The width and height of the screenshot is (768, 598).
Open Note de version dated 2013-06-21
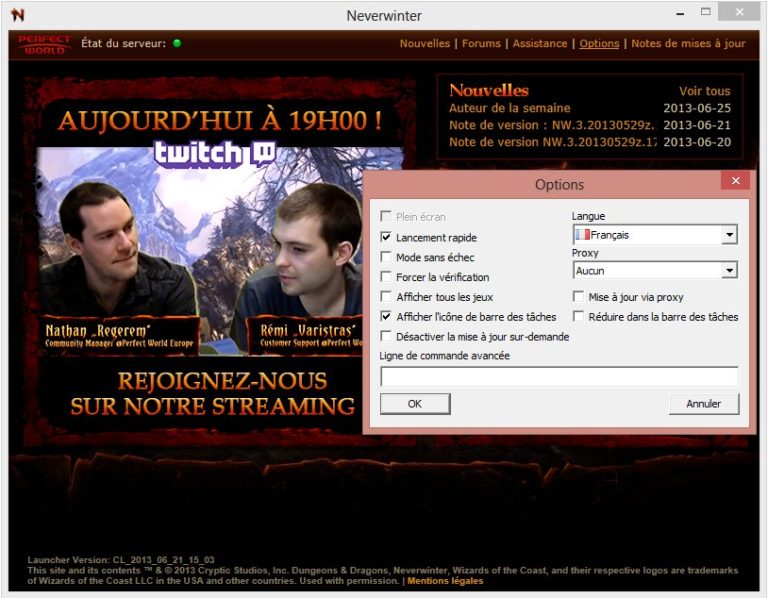coord(552,125)
